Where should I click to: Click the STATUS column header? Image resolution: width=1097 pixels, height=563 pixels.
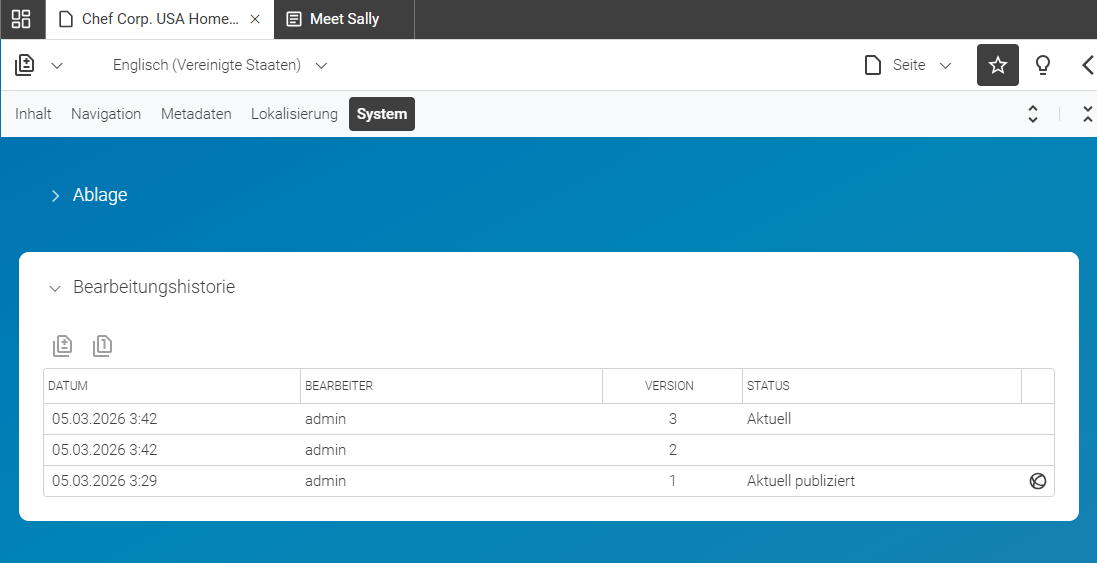pos(882,386)
